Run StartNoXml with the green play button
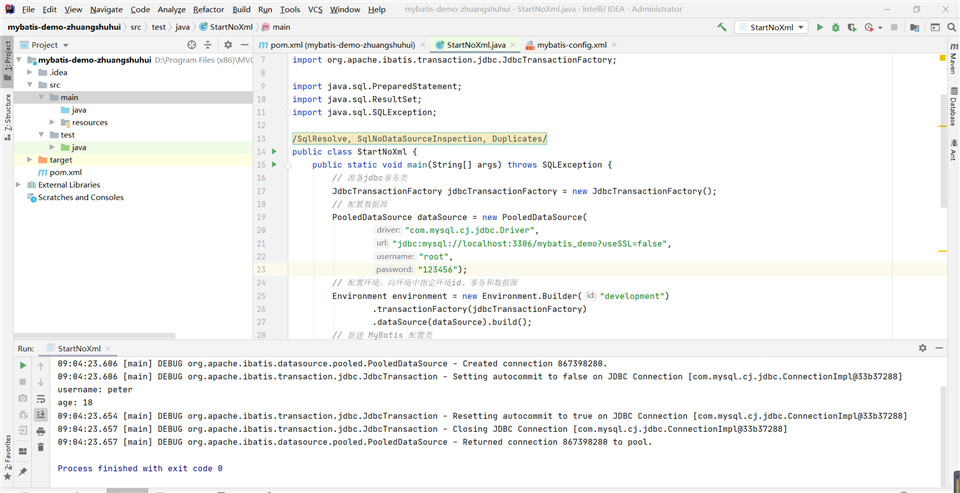Image resolution: width=960 pixels, height=493 pixels. tap(820, 28)
